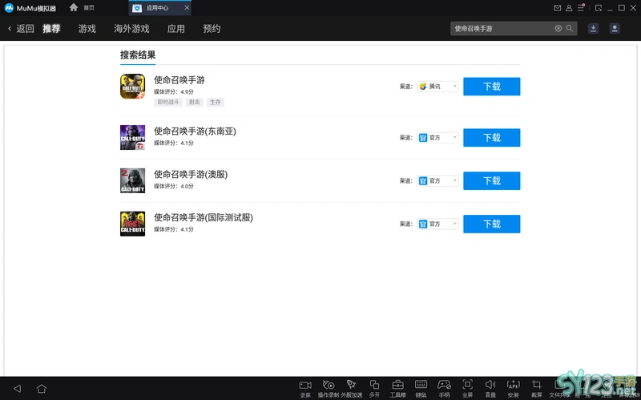Click the 使命召唤手游 title link
This screenshot has width=641, height=400.
[x=179, y=80]
